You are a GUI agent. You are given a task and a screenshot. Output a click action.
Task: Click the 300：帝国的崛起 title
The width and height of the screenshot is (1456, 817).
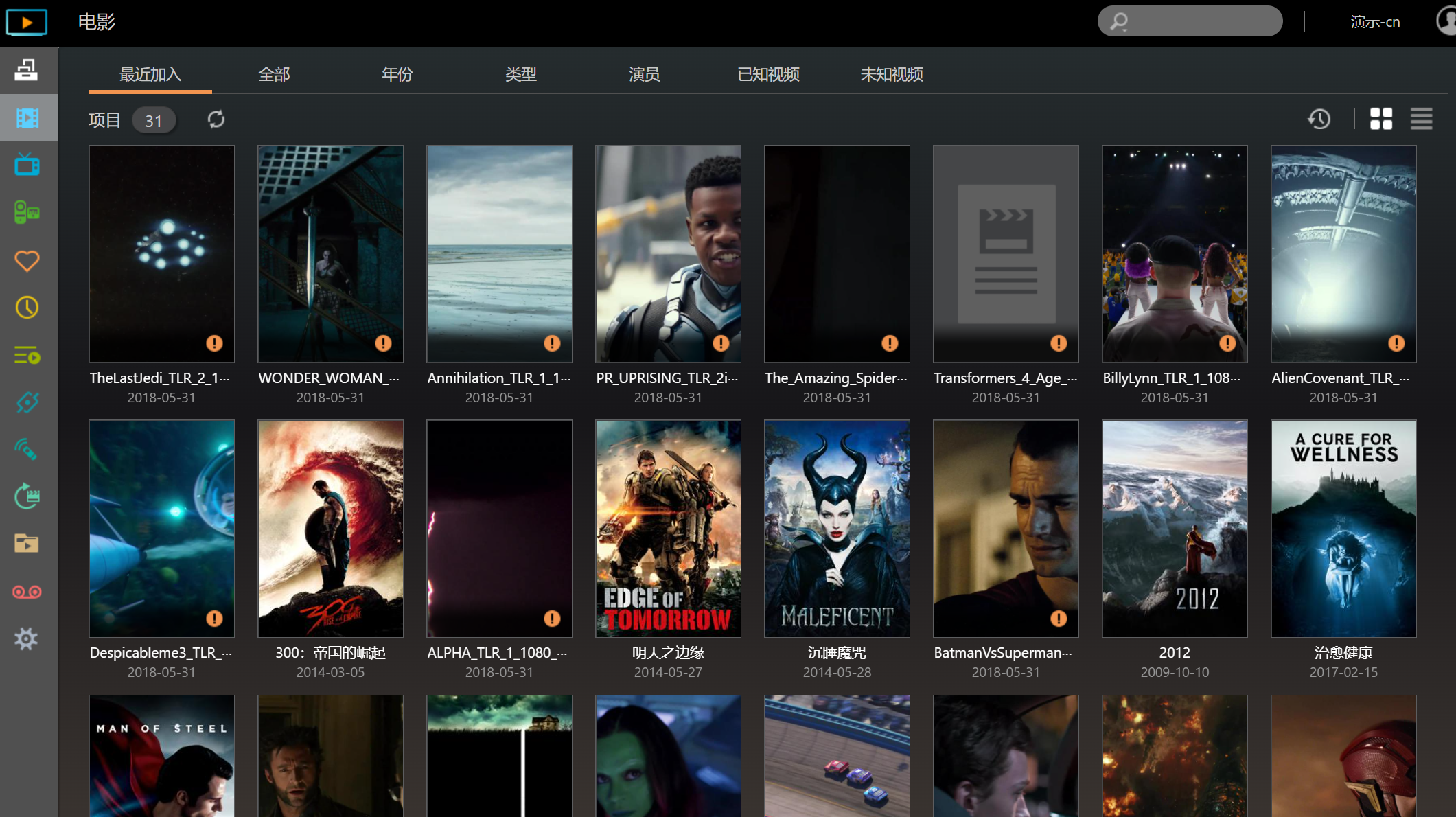[330, 653]
